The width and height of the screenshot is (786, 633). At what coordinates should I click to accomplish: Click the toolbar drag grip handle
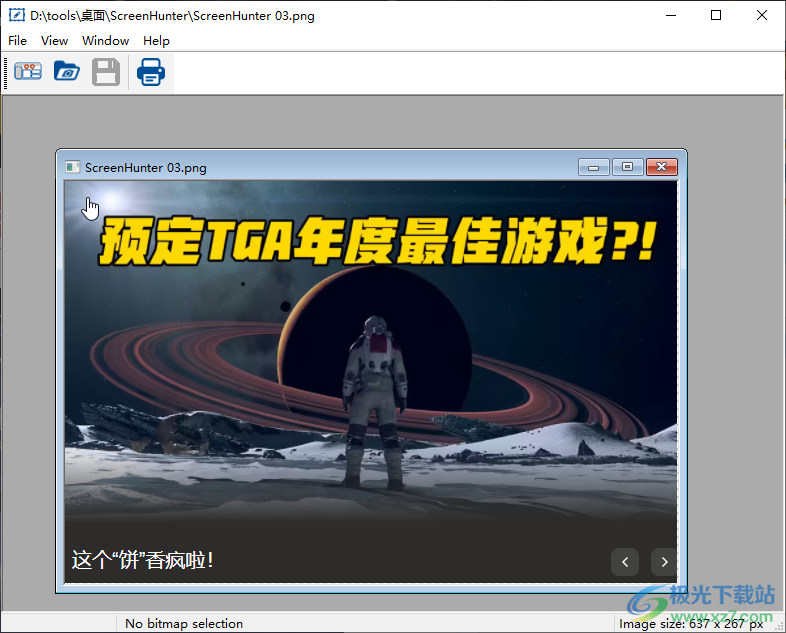coord(6,73)
